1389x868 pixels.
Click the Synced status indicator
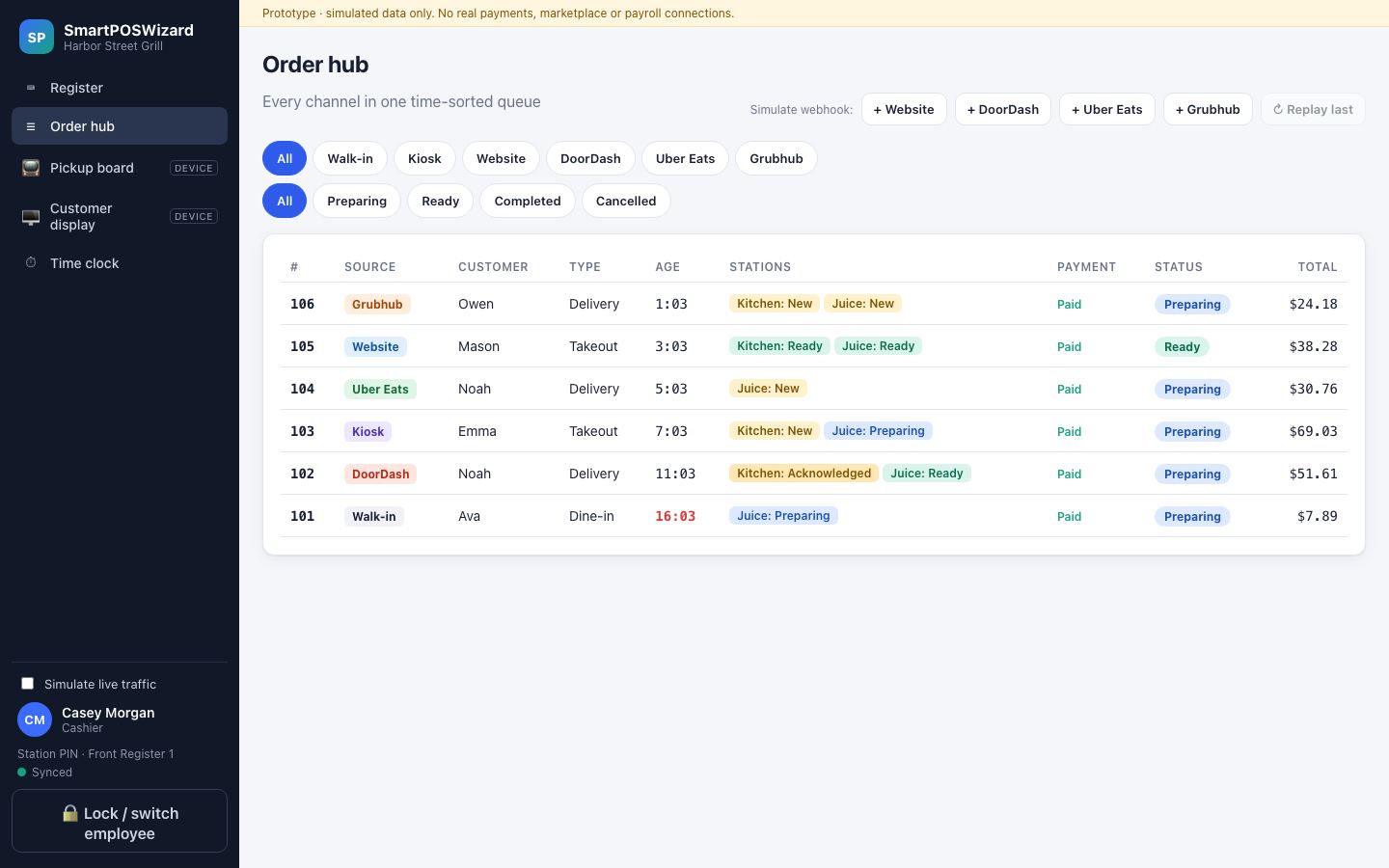pyautogui.click(x=45, y=773)
